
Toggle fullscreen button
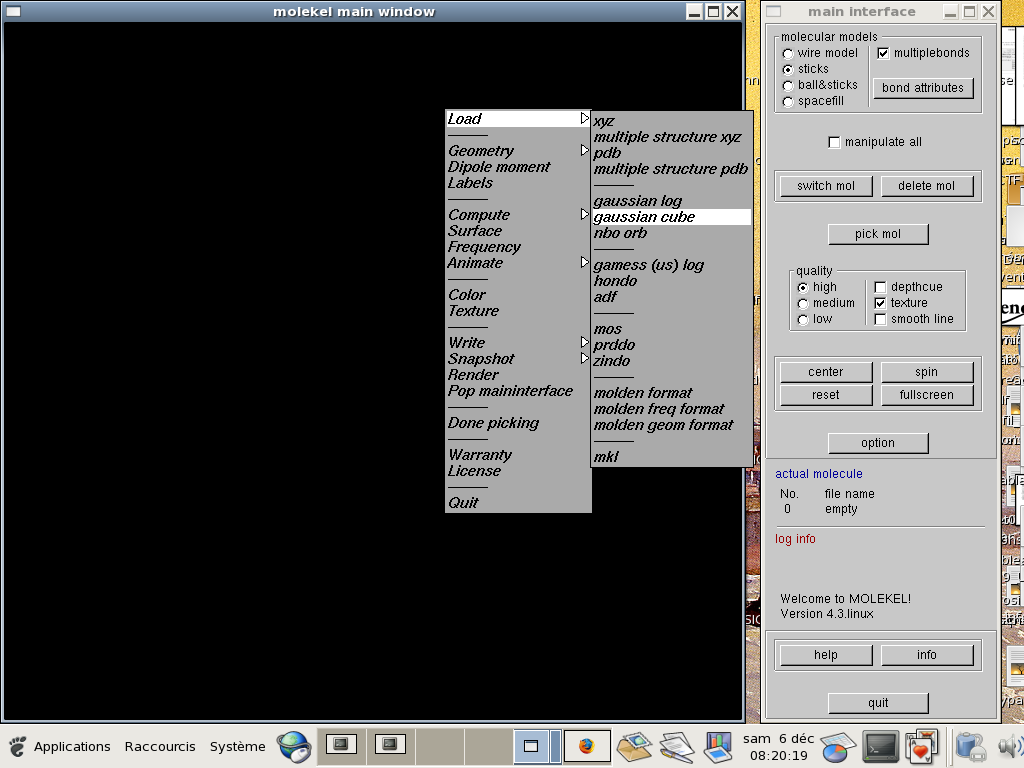927,395
